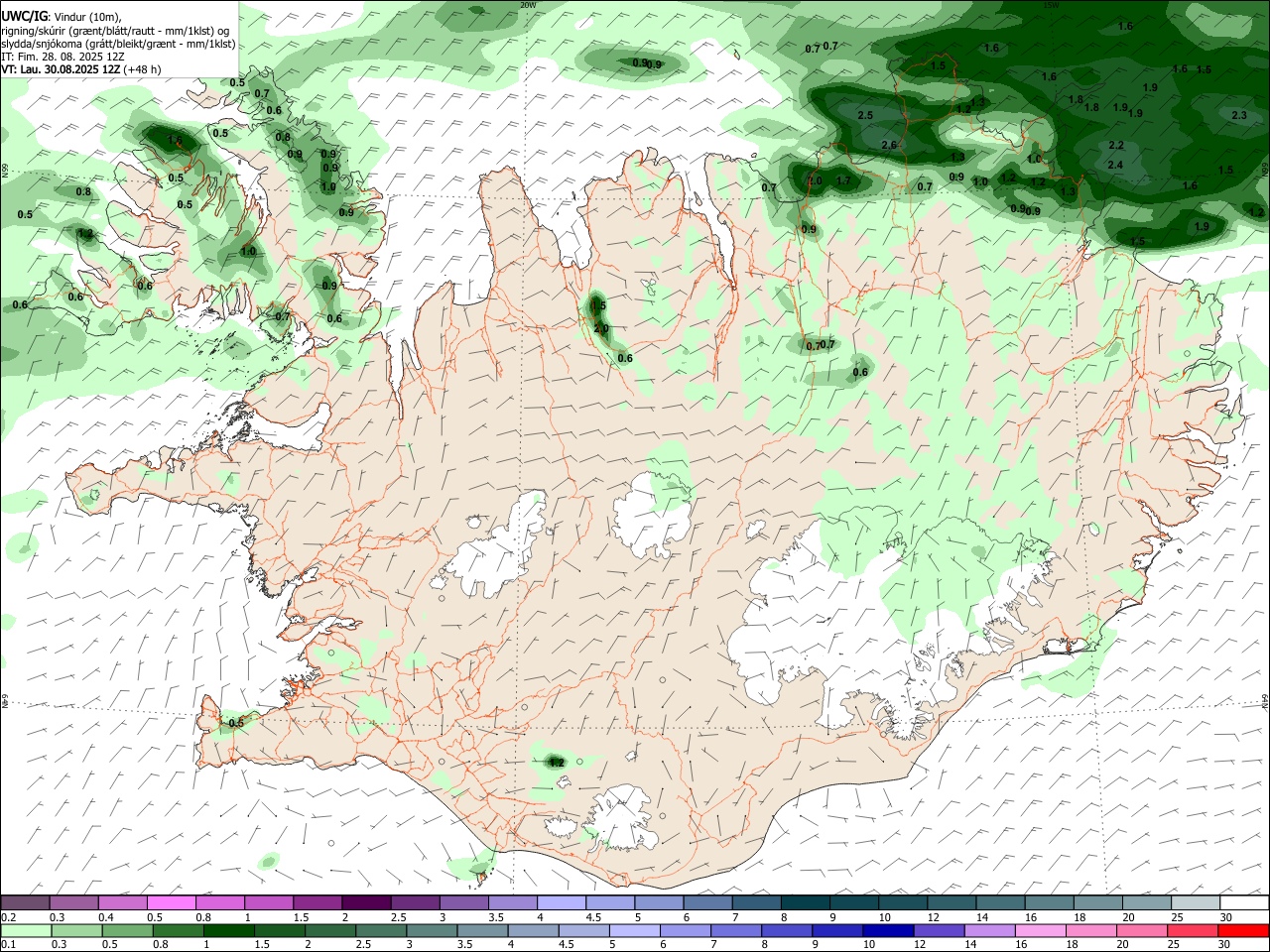Viewport: 1270px width, 952px height.
Task: Click the '2.6' precipitation value on the map
Action: pos(889,146)
